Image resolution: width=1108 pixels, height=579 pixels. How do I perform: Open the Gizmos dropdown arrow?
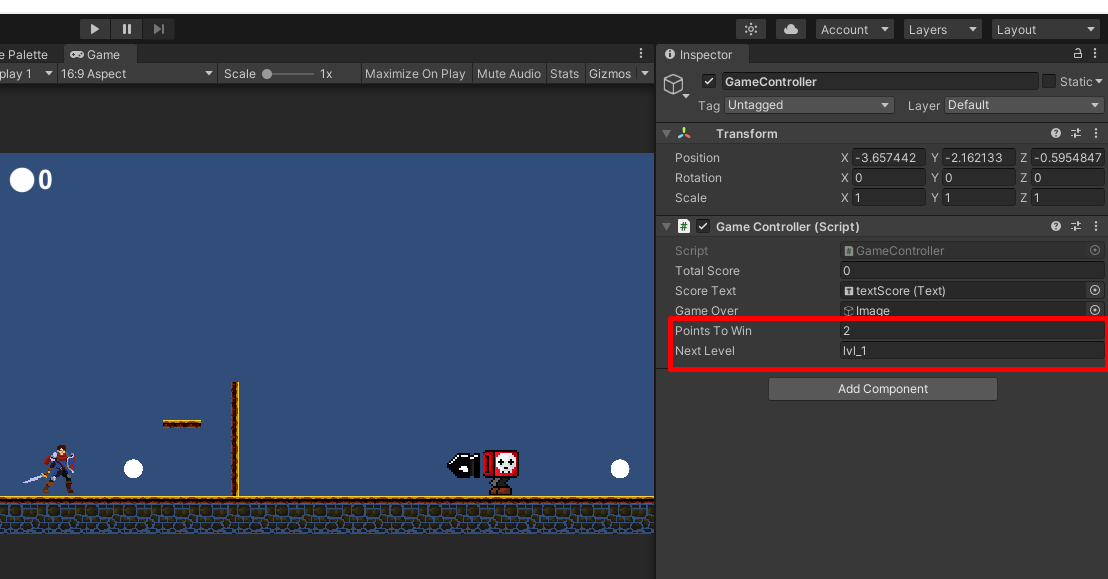coord(644,74)
